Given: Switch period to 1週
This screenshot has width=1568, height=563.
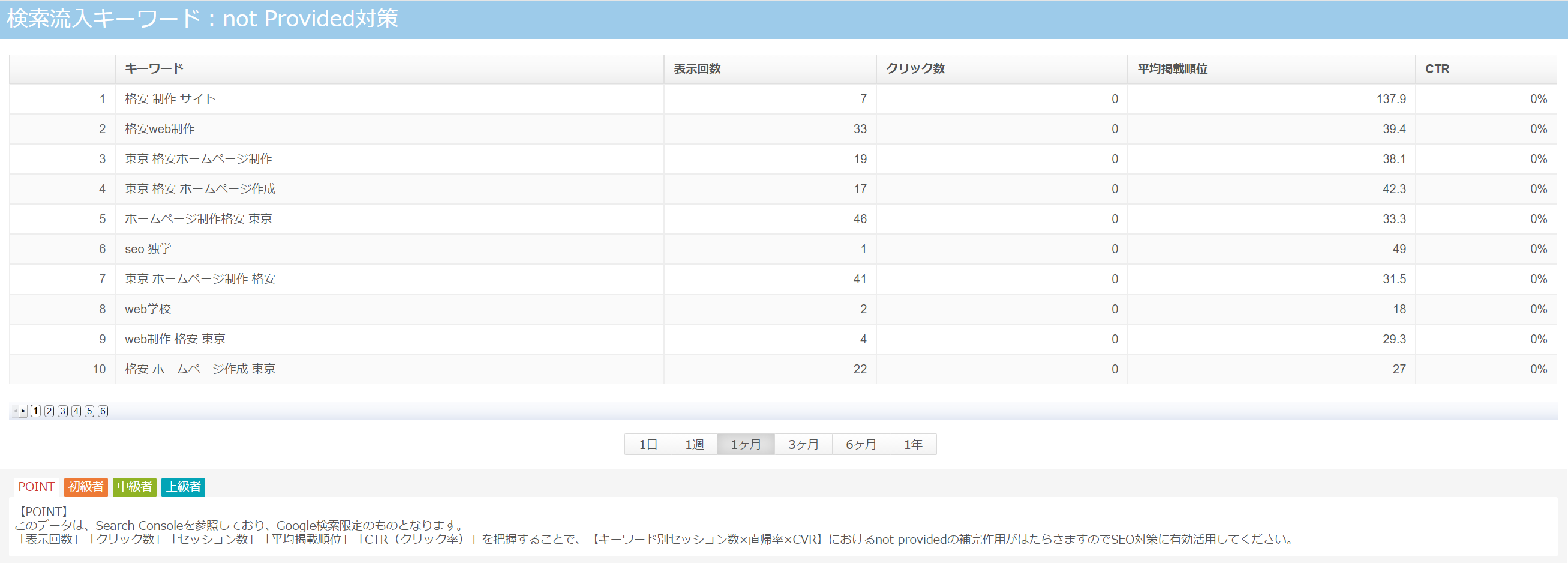Looking at the screenshot, I should pyautogui.click(x=694, y=444).
